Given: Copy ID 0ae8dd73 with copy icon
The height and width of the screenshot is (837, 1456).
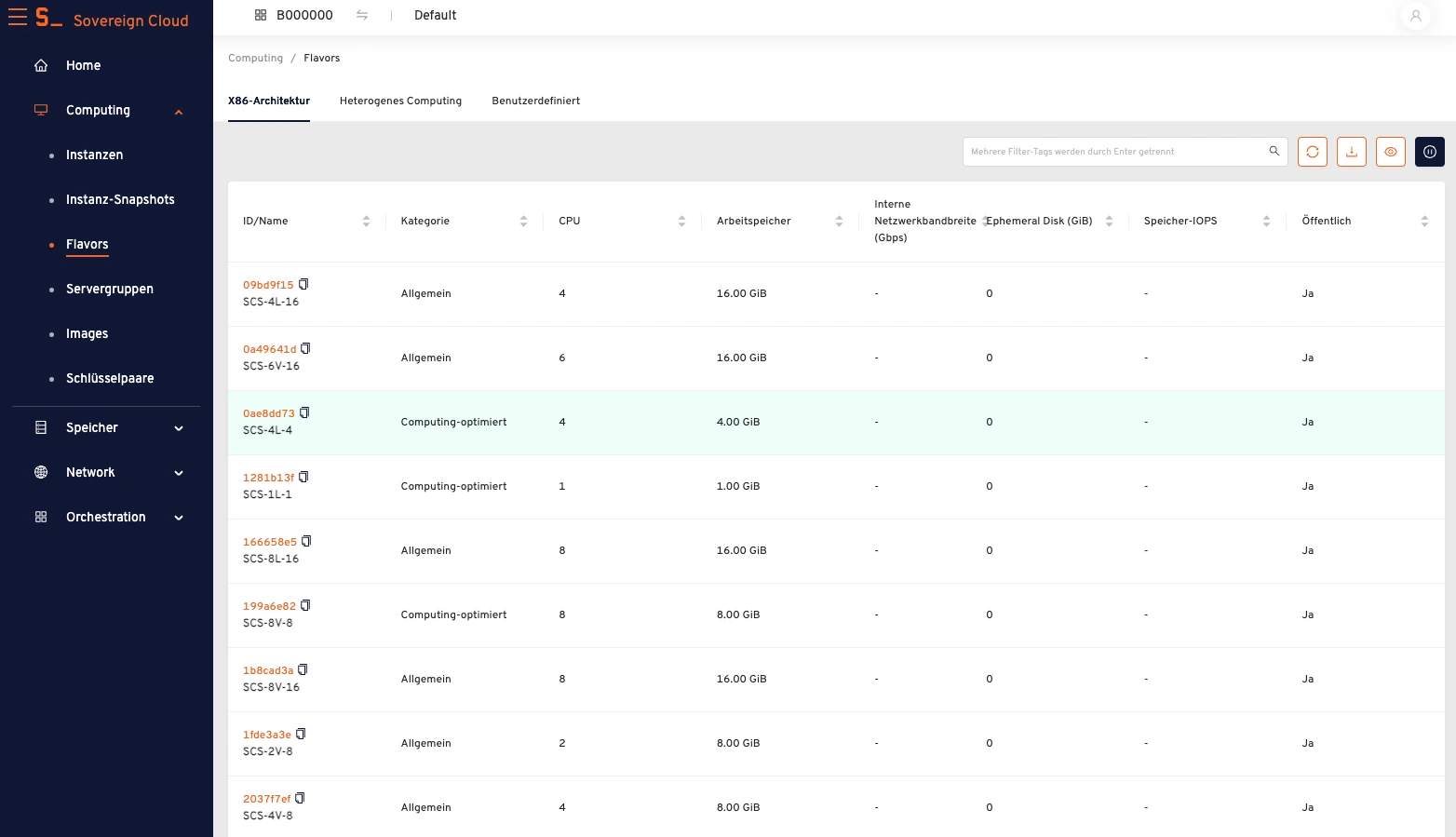Looking at the screenshot, I should pos(304,412).
